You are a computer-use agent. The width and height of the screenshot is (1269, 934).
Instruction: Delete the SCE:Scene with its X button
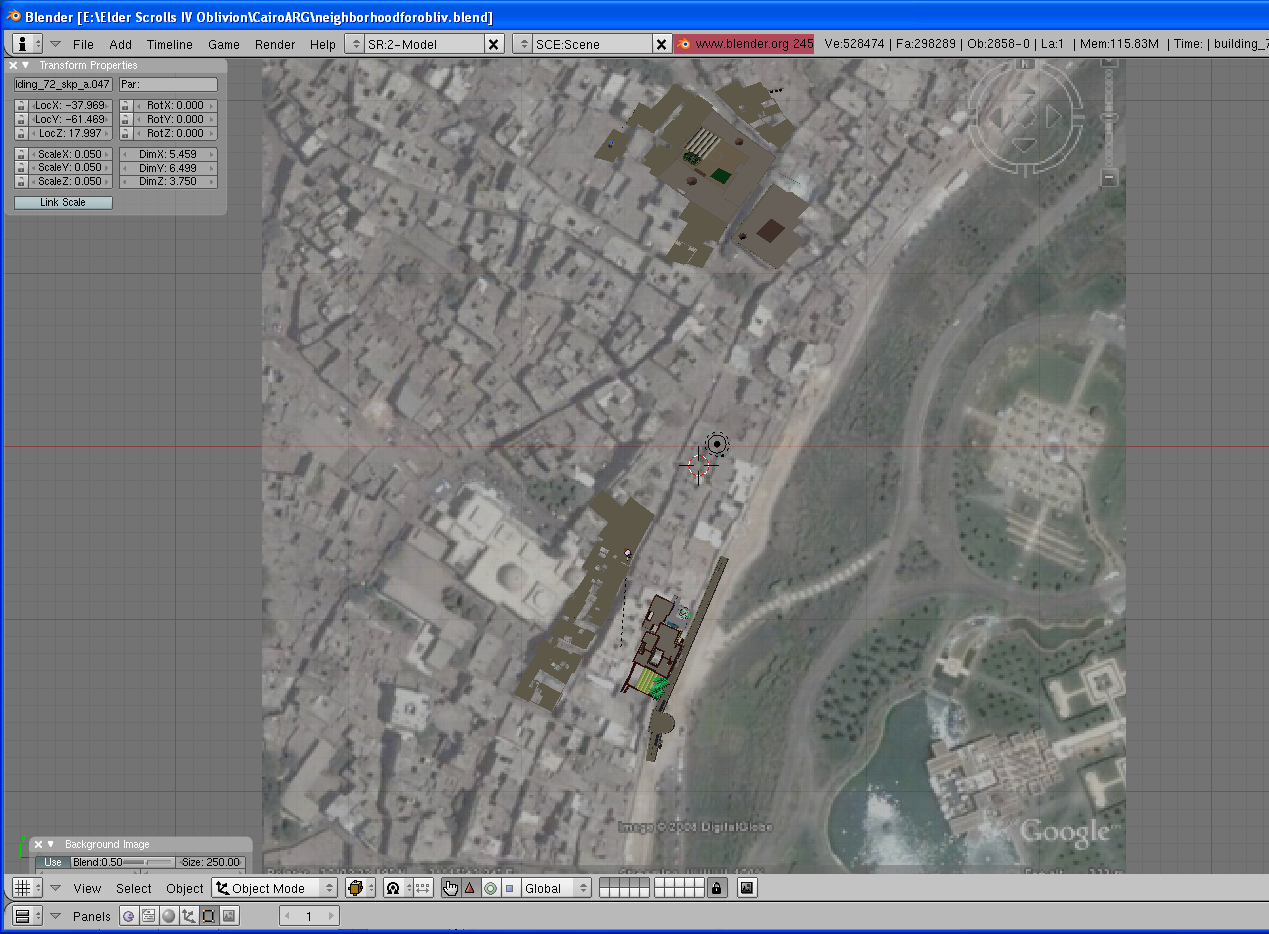661,44
